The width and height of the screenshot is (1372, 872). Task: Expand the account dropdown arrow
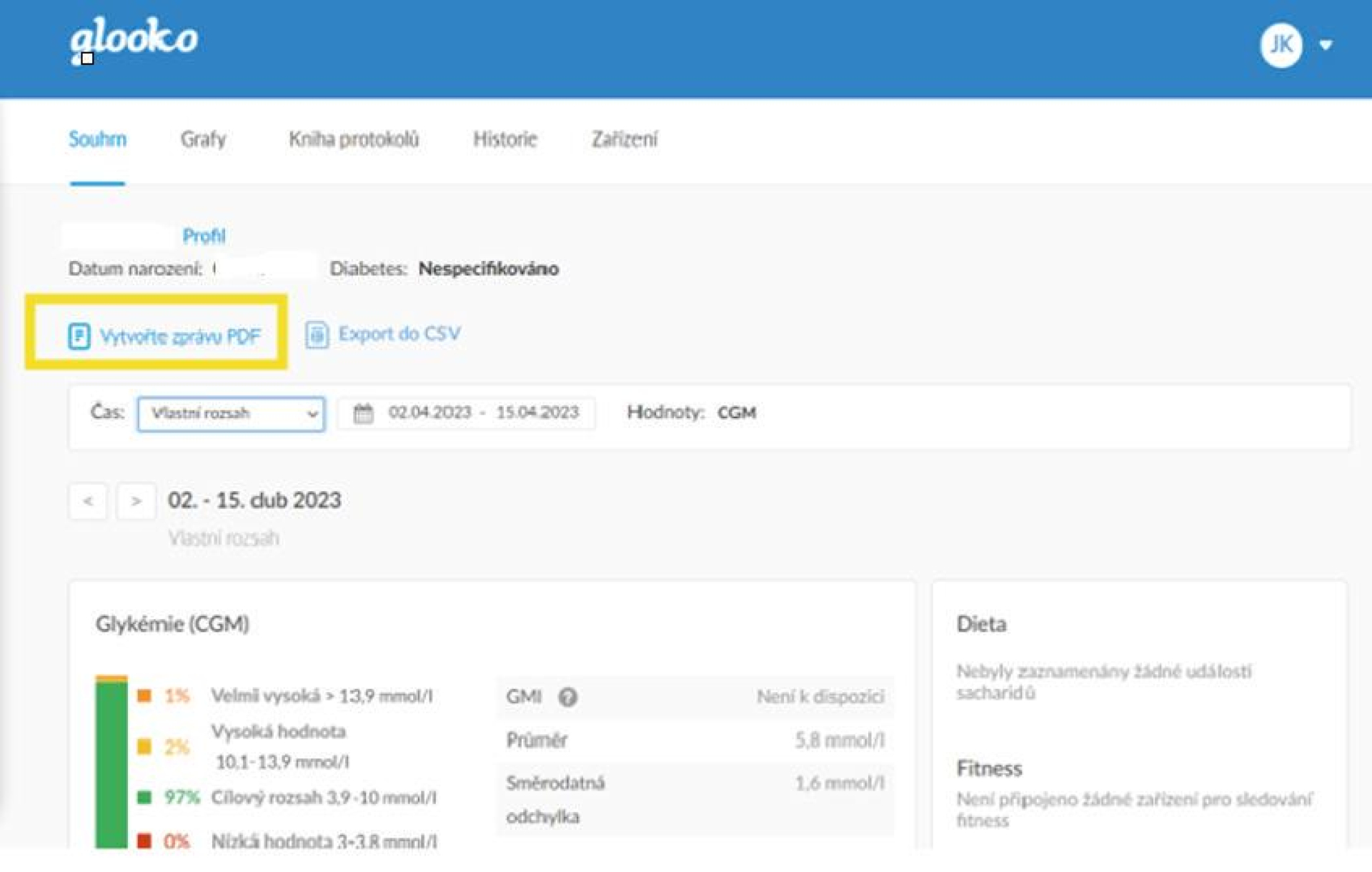(x=1326, y=45)
